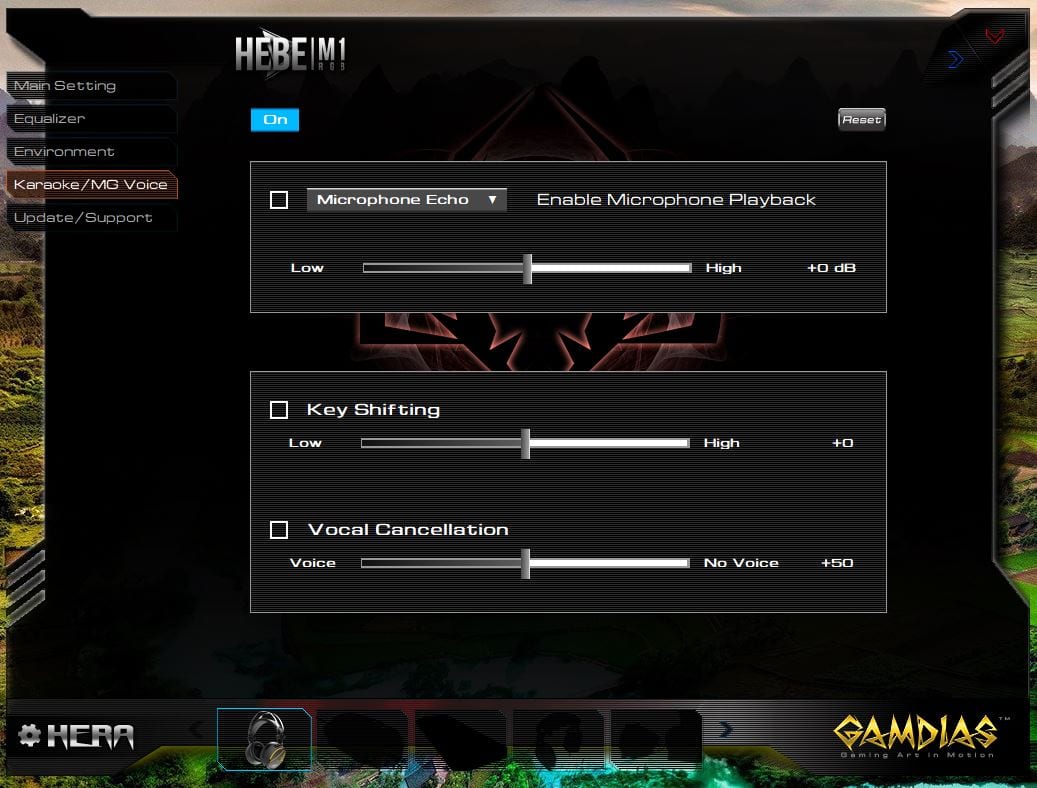Screen dimensions: 1037x788
Task: Switch to the Equalizer tab
Action: click(x=91, y=119)
